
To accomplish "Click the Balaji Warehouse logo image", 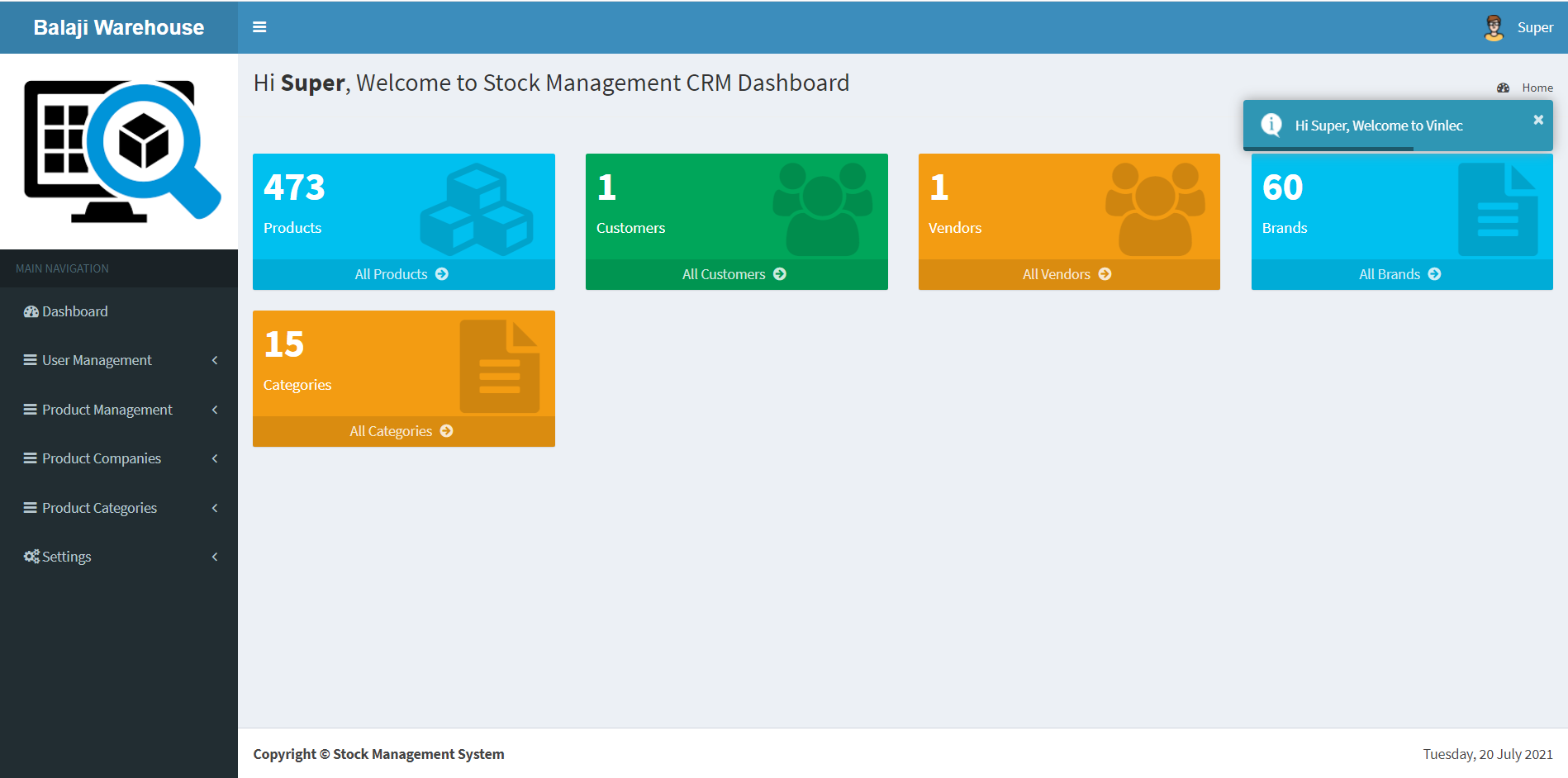I will point(121,151).
